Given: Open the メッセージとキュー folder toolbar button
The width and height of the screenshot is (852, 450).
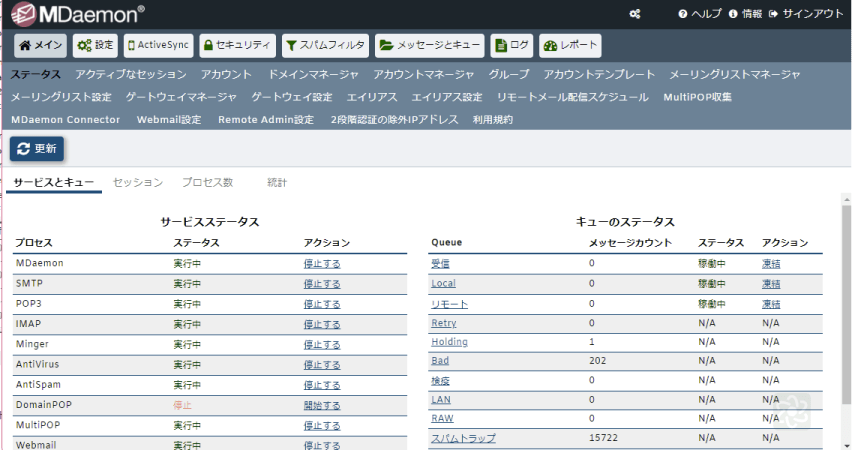Looking at the screenshot, I should [x=430, y=45].
